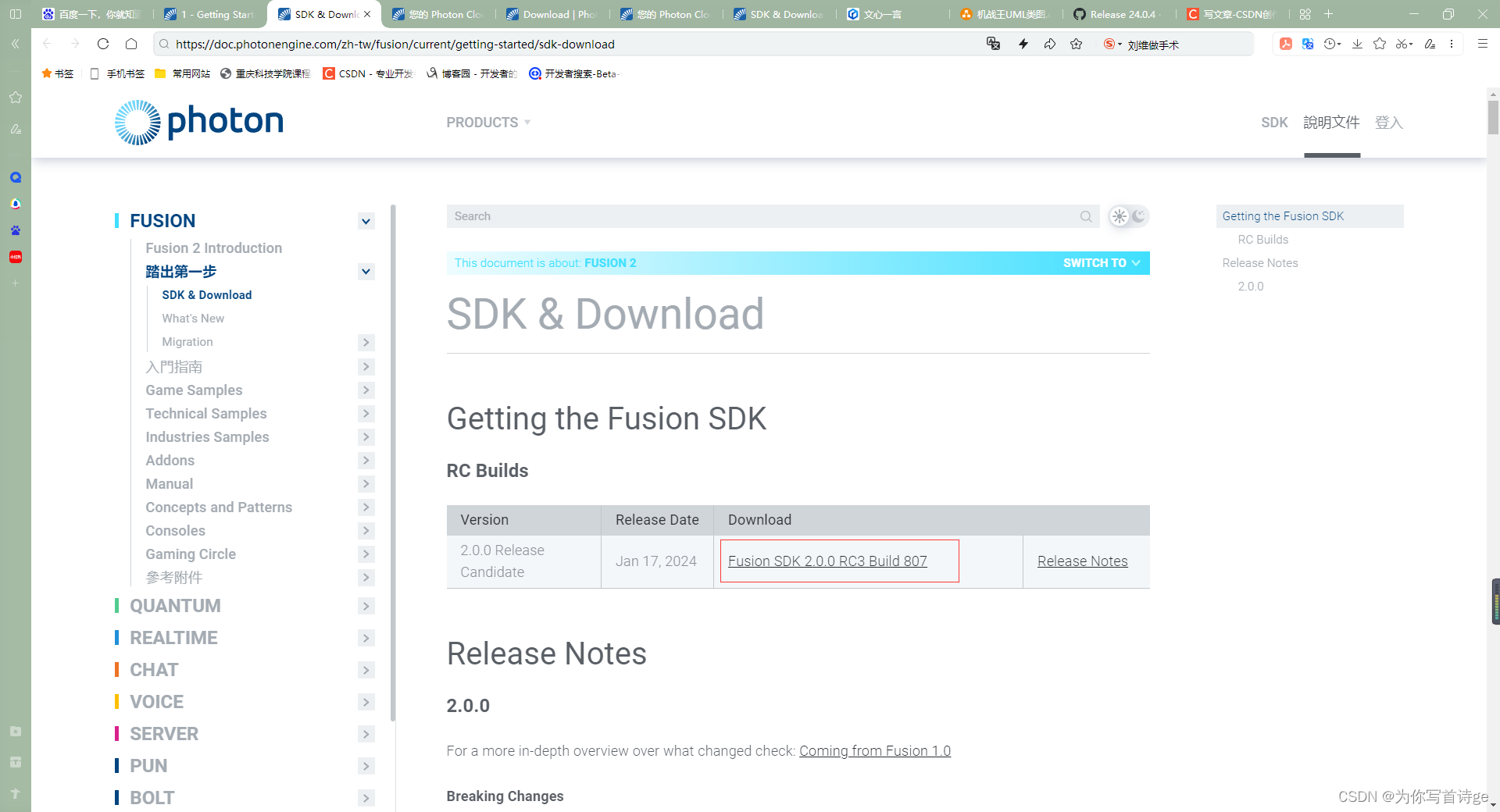This screenshot has width=1500, height=812.
Task: Open the 开发者搜索-Beta bookmark
Action: tap(573, 73)
